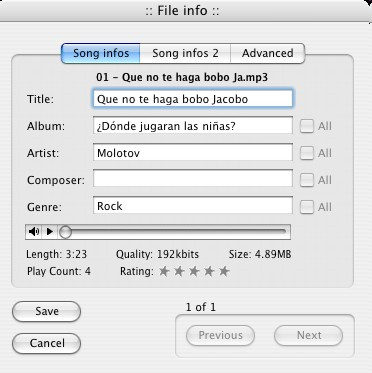Cancel the file info dialog
The width and height of the screenshot is (372, 373).
pos(47,343)
